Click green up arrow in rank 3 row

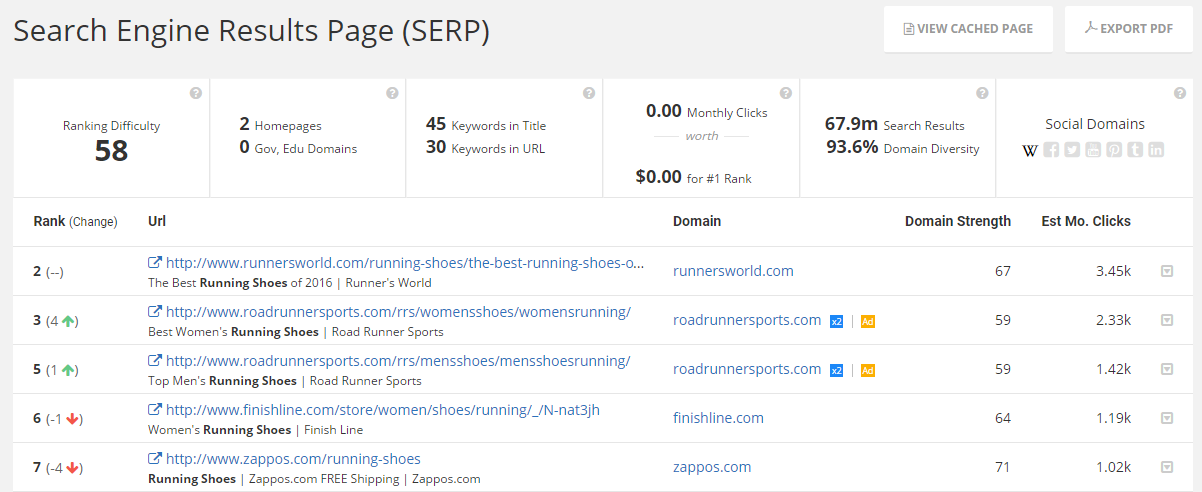coord(68,321)
